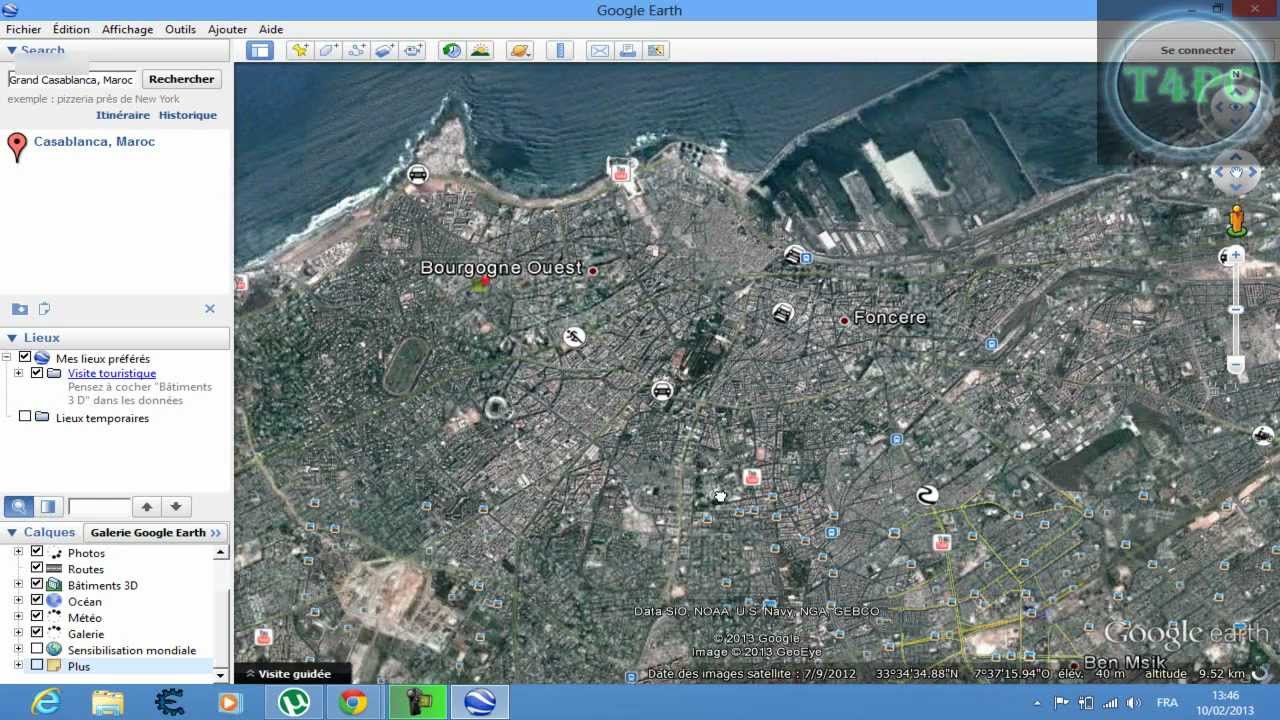Screen dimensions: 1280x720
Task: Check the Lieux temporaires checkbox
Action: (x=25, y=417)
